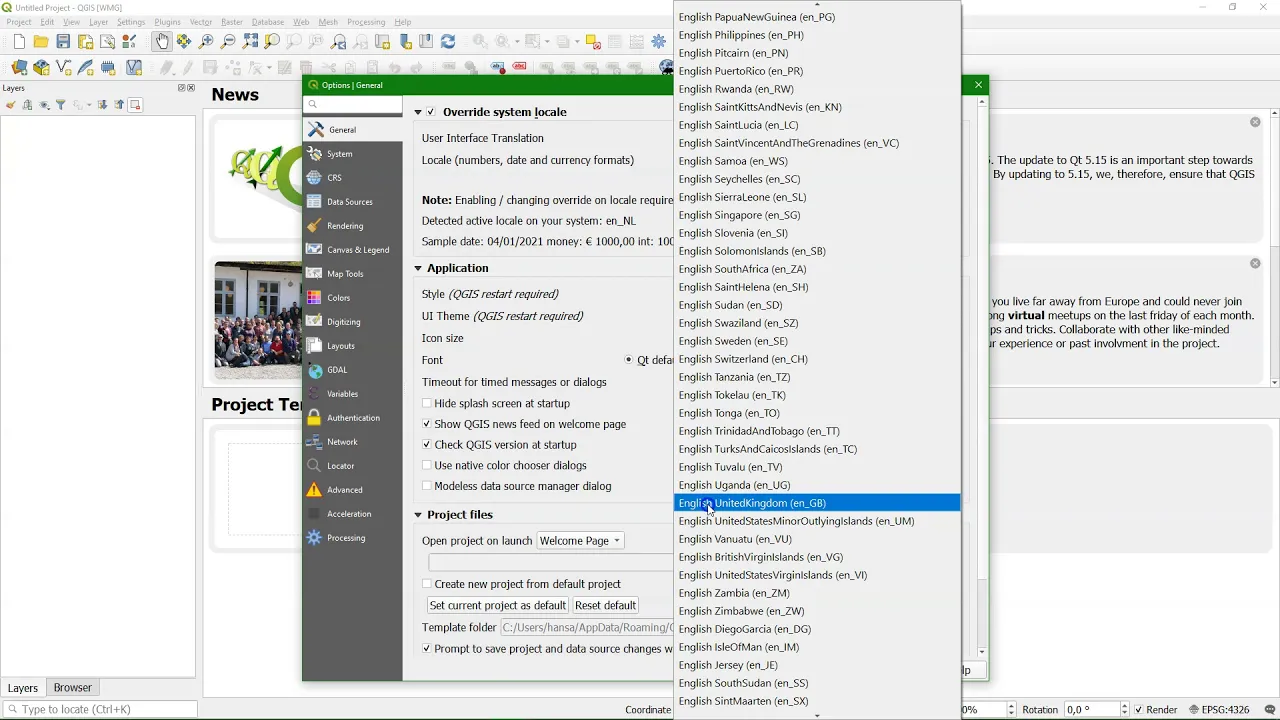The height and width of the screenshot is (720, 1280).
Task: Select the Qt default font radio button
Action: [x=629, y=360]
